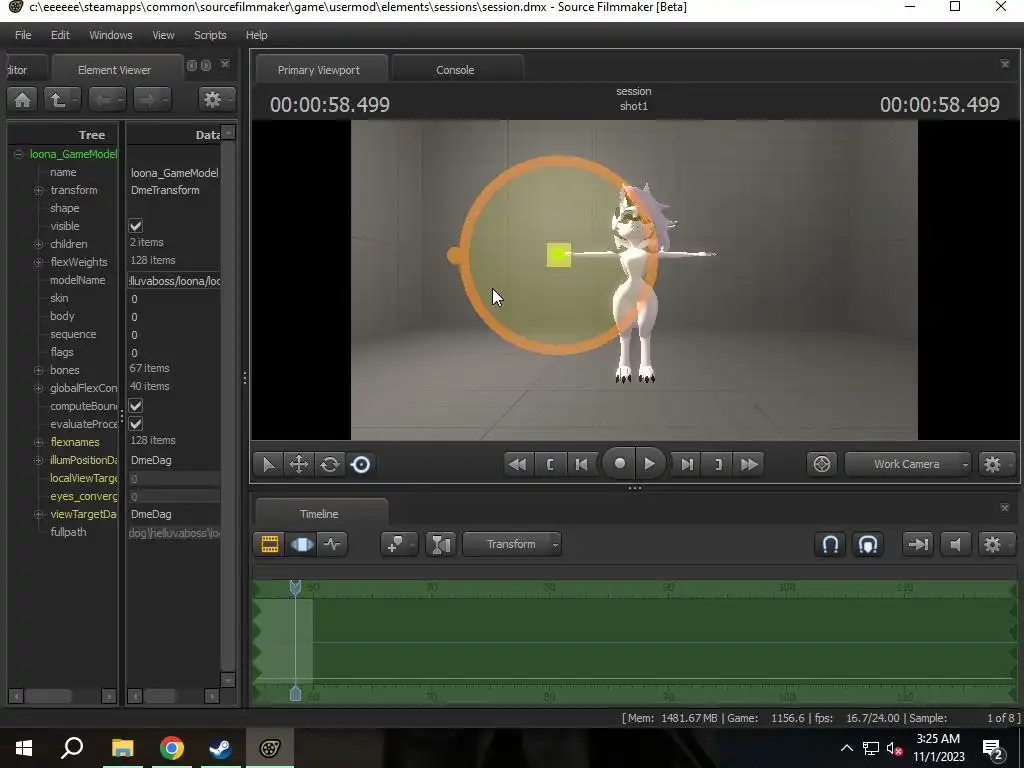
Task: Toggle the visible checkbox
Action: 136,226
